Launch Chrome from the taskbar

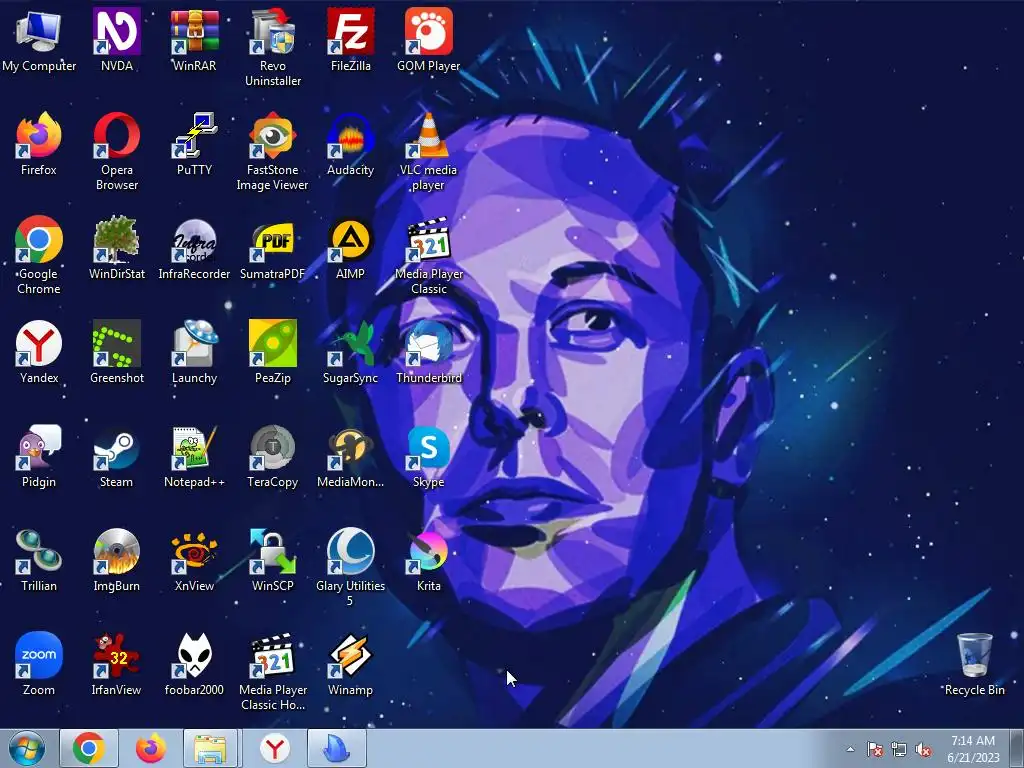click(89, 748)
